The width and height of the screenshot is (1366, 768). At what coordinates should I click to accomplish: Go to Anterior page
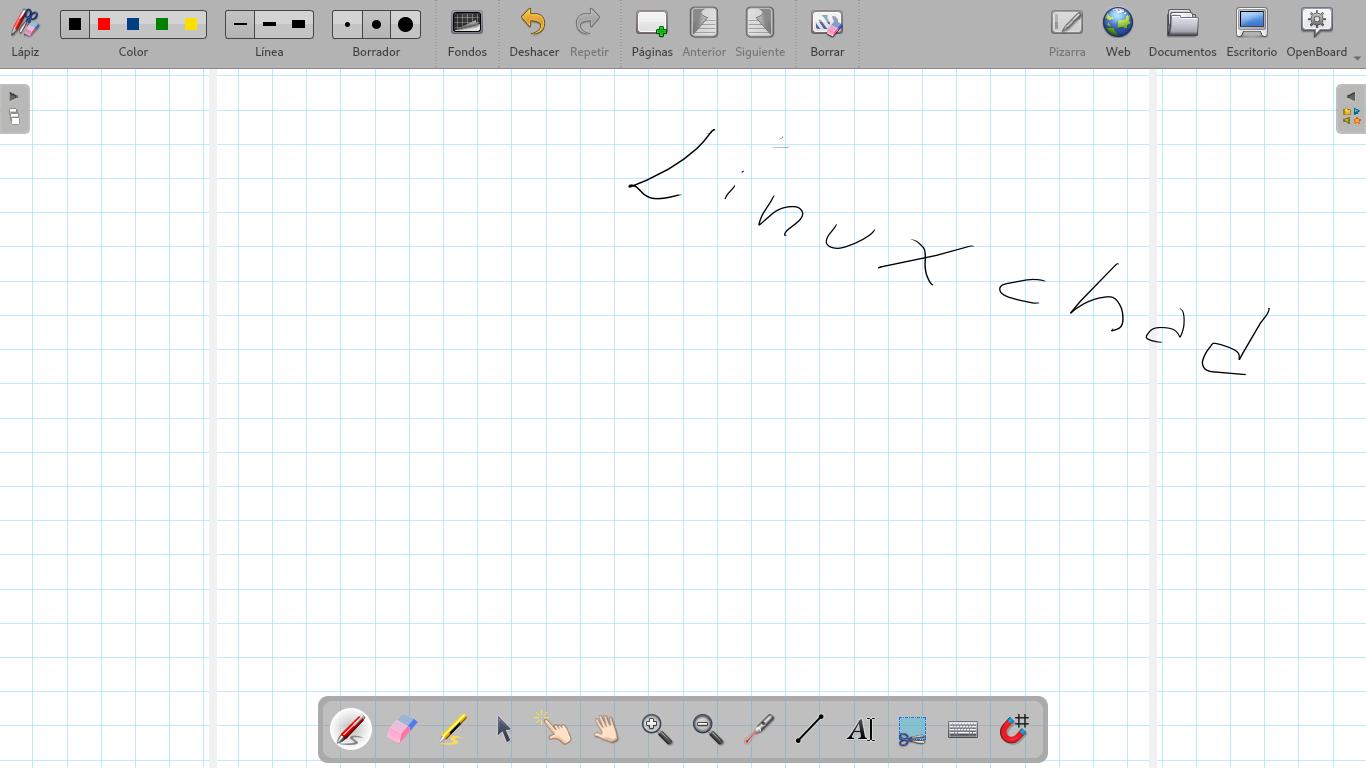tap(704, 33)
